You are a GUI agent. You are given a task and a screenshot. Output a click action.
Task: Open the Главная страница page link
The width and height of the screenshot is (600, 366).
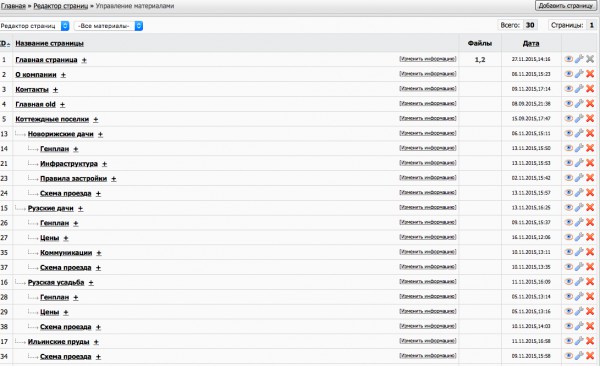click(46, 60)
